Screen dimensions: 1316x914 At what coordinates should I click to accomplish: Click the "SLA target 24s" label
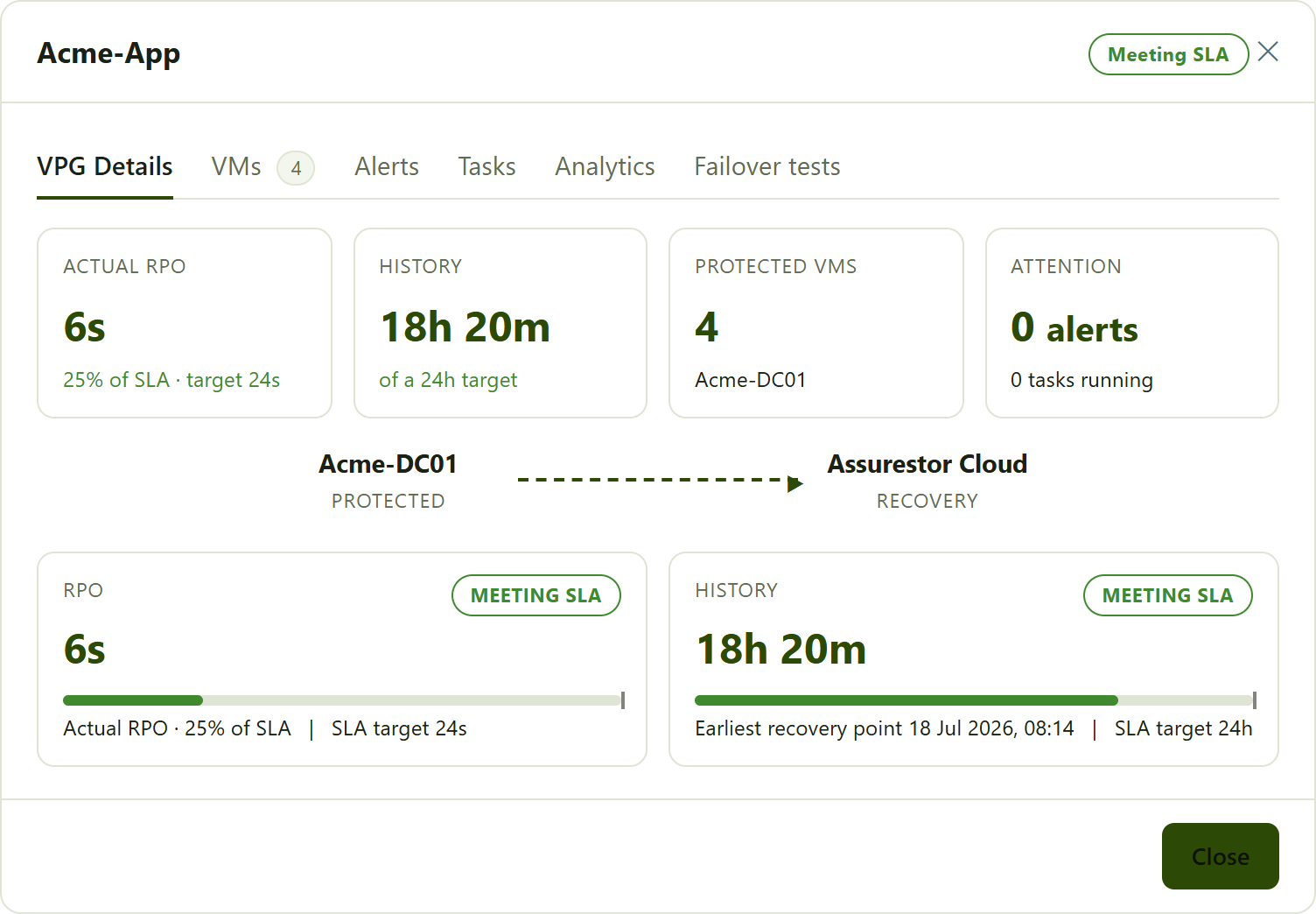[x=399, y=728]
